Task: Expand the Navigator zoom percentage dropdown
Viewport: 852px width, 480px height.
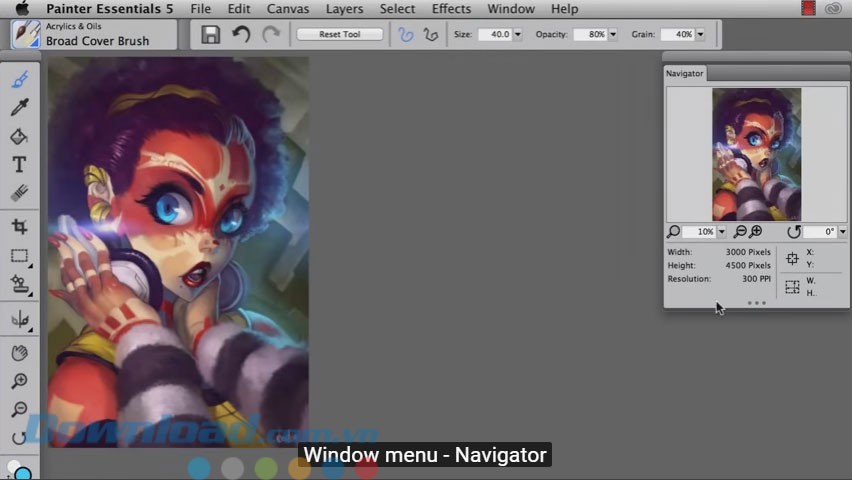Action: coord(721,232)
